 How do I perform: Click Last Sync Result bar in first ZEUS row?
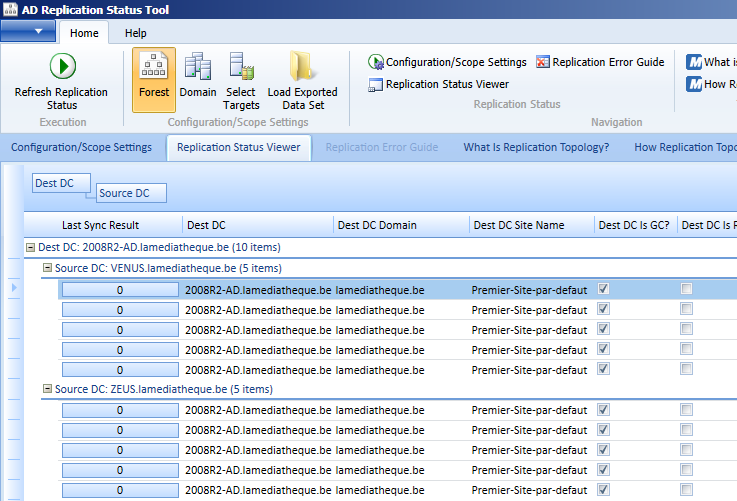point(120,410)
